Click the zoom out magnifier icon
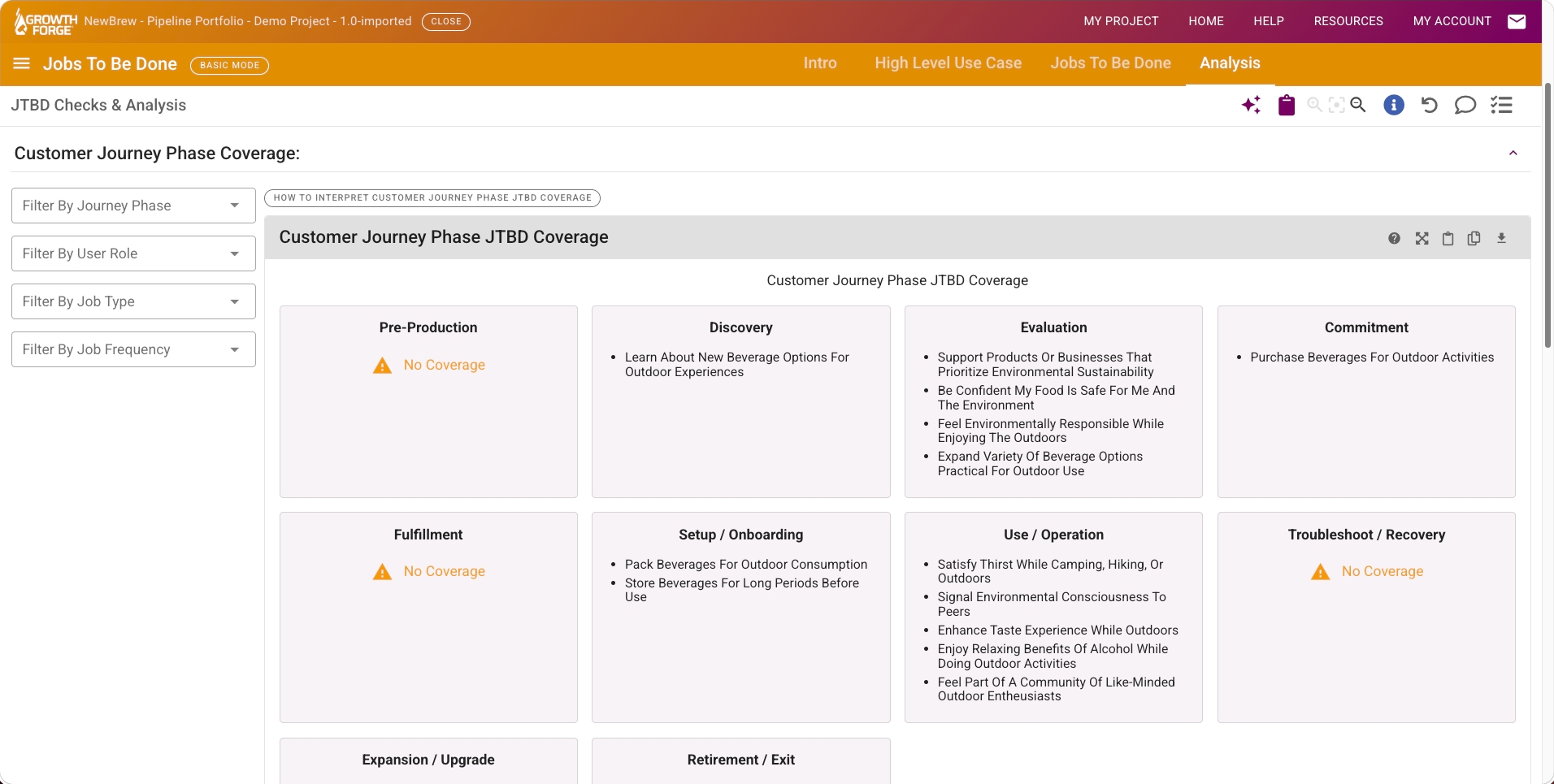Image resolution: width=1554 pixels, height=784 pixels. 1358,105
